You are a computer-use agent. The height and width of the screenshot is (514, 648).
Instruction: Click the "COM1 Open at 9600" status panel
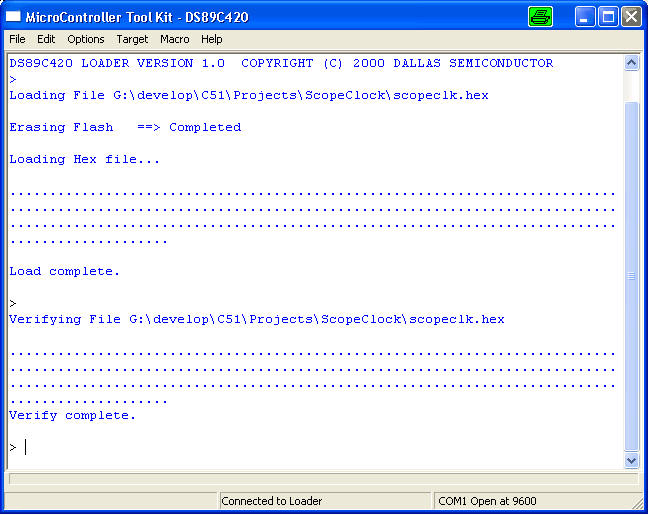pyautogui.click(x=490, y=501)
